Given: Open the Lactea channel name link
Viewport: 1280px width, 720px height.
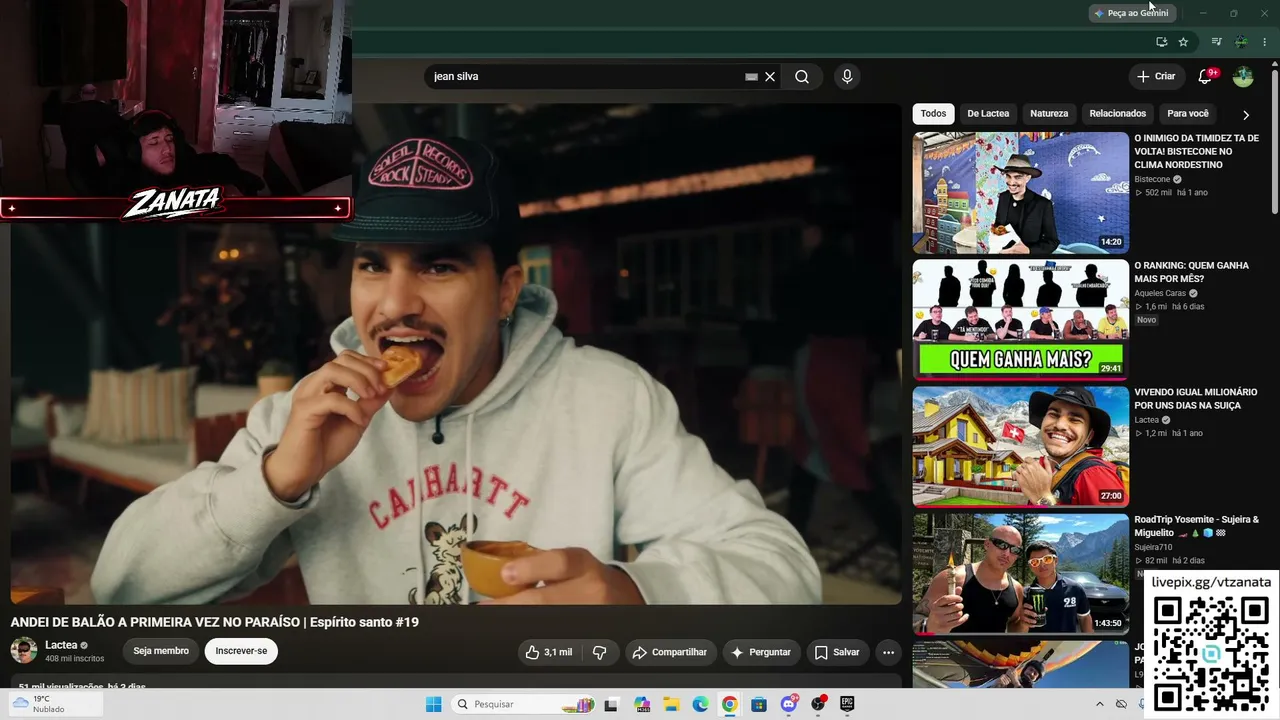Looking at the screenshot, I should [61, 645].
